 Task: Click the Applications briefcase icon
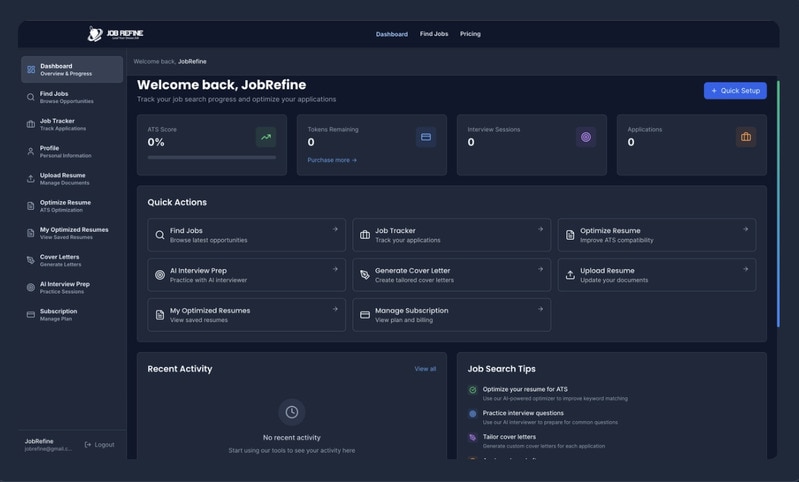coord(745,137)
